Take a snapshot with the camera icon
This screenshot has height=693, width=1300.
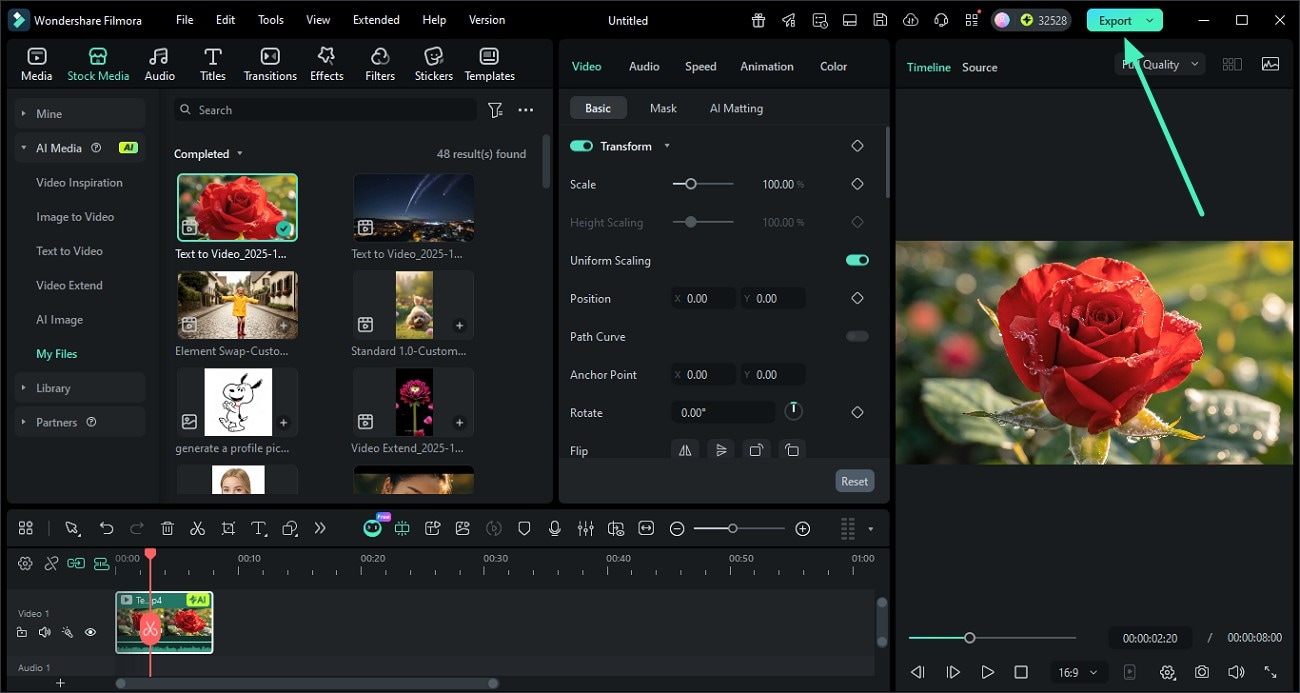point(1202,672)
